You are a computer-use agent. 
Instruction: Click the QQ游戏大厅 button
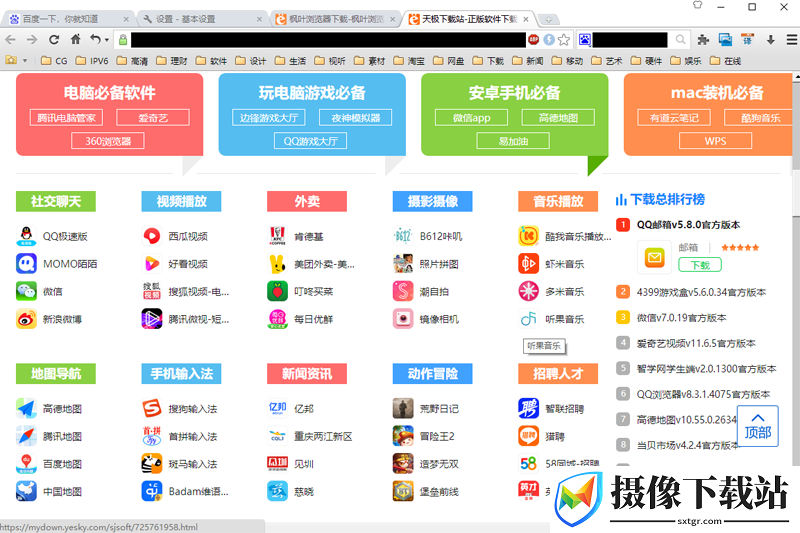coord(310,141)
